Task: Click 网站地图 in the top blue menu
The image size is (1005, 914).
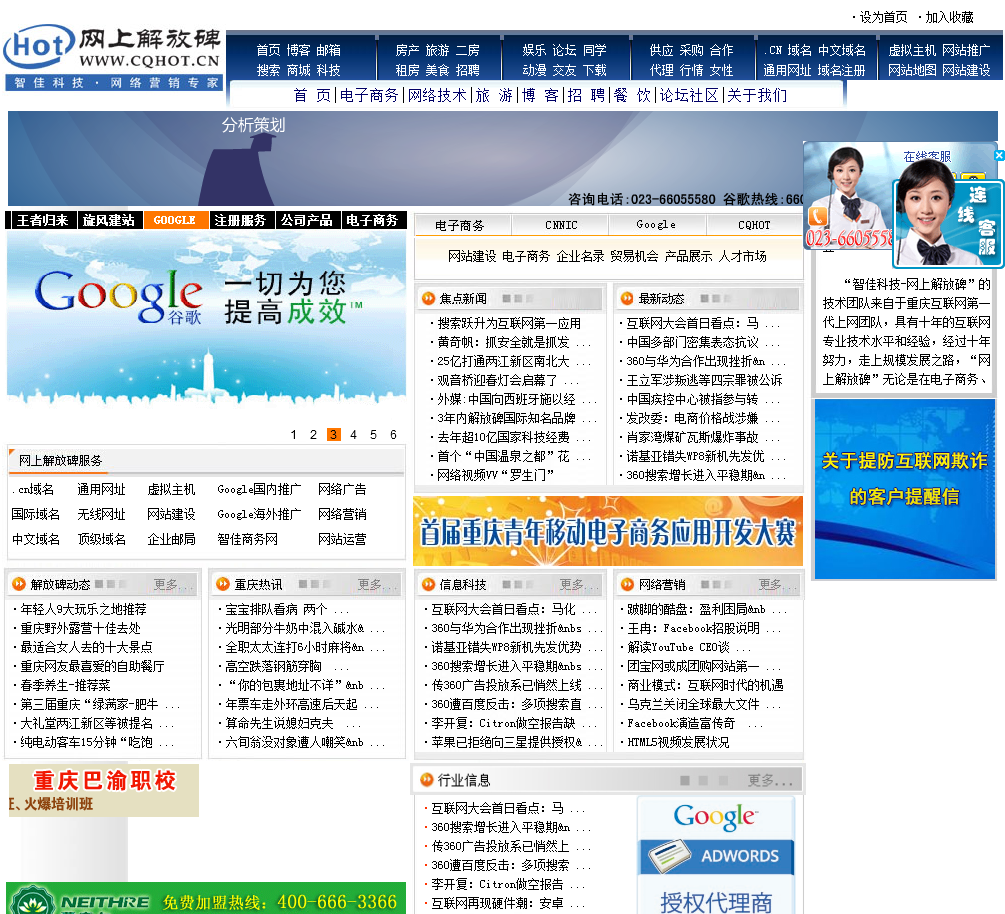Action: coord(912,70)
